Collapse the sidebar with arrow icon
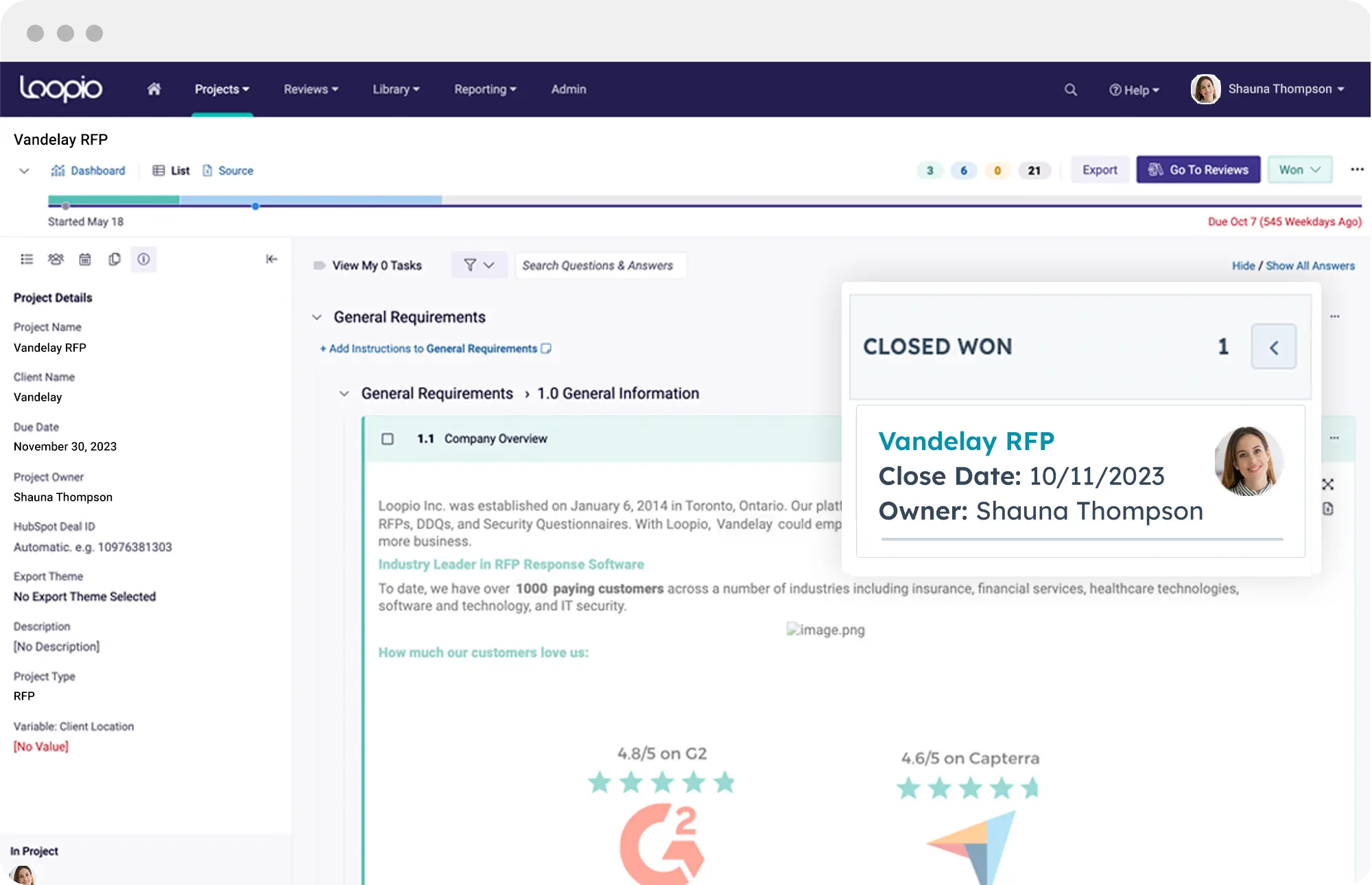Viewport: 1372px width, 885px height. 272,259
